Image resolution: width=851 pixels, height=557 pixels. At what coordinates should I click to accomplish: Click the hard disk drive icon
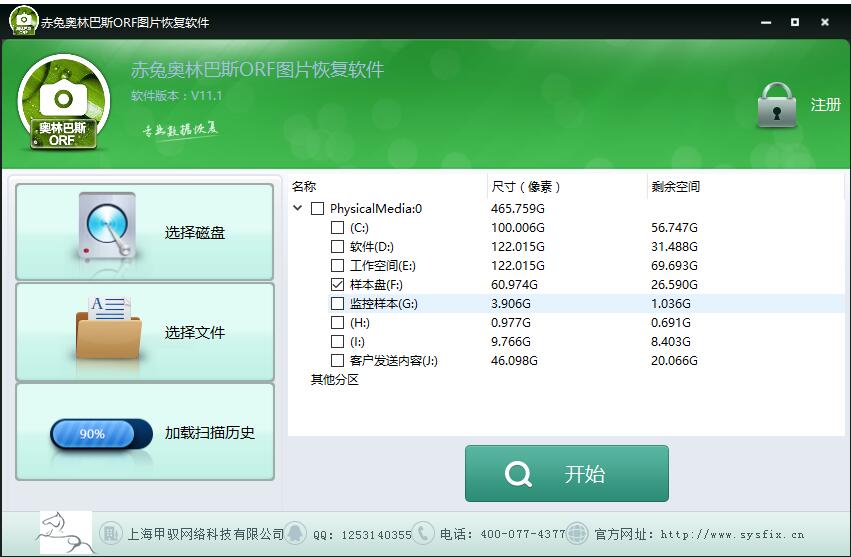click(x=106, y=227)
